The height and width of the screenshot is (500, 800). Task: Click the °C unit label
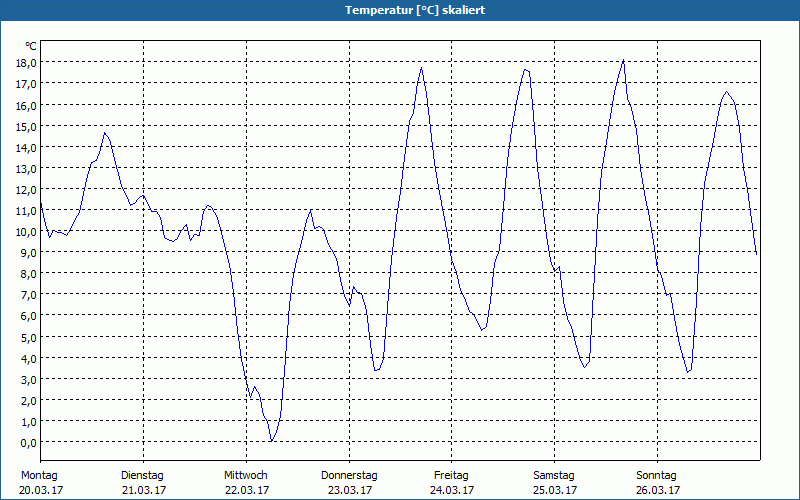(31, 46)
